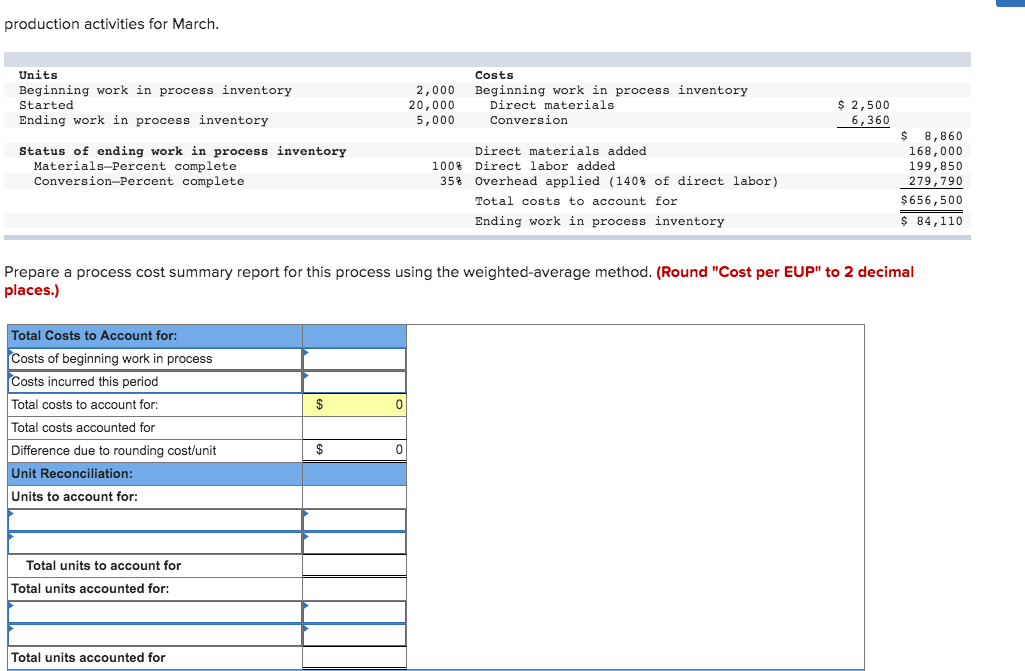
Task: Open the first blank label dropdown under 'Units to account for'
Action: 155,520
